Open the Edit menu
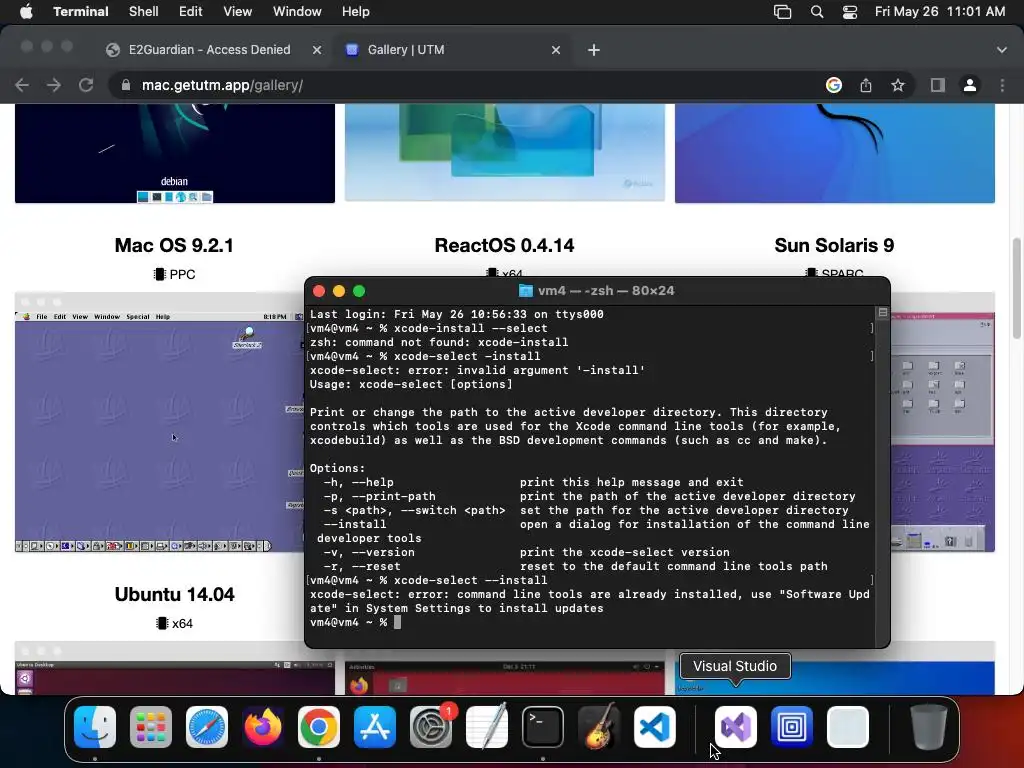1024x768 pixels. pos(191,12)
